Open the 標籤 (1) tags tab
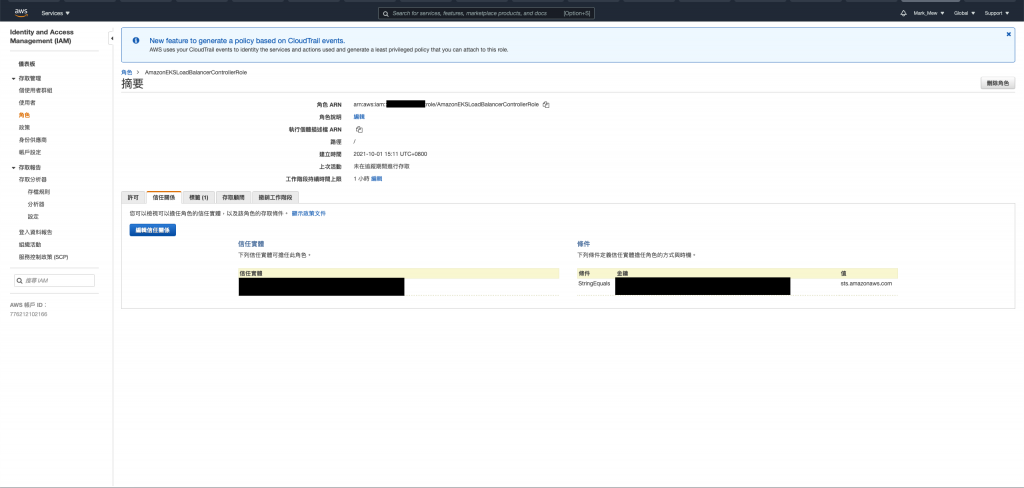 coord(199,197)
